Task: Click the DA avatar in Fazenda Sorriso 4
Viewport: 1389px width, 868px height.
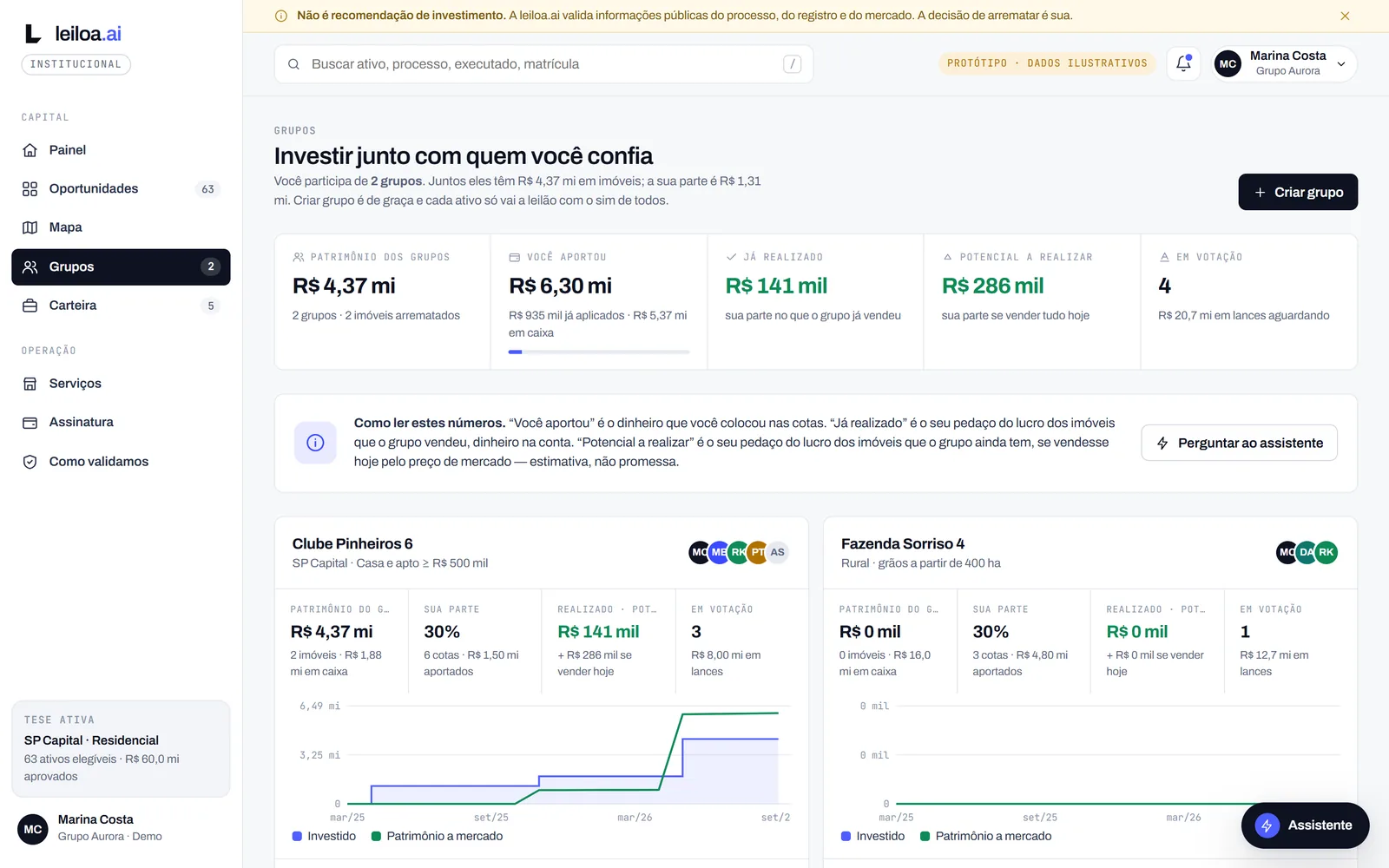Action: 1307,552
